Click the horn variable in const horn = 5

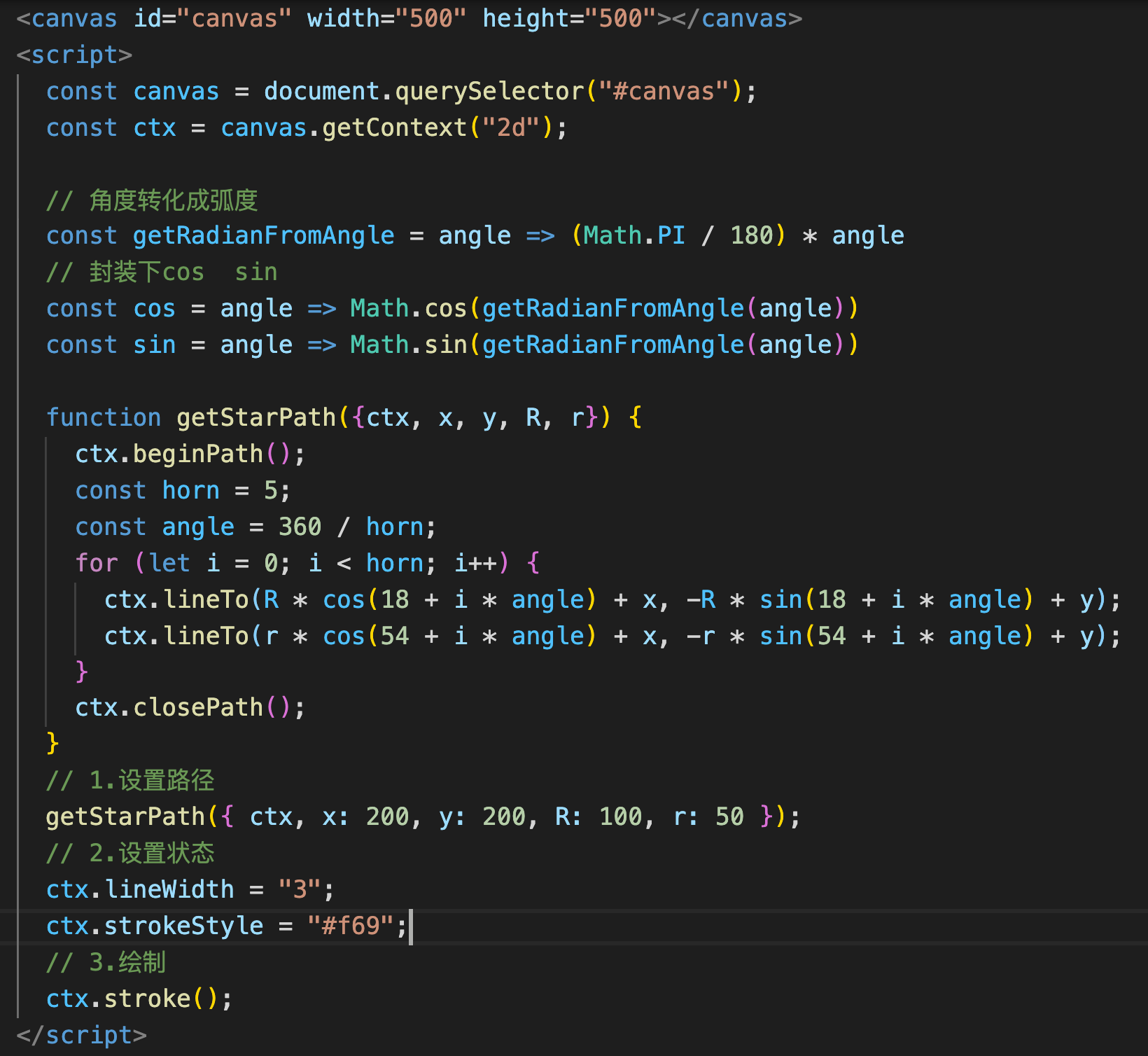[x=191, y=490]
